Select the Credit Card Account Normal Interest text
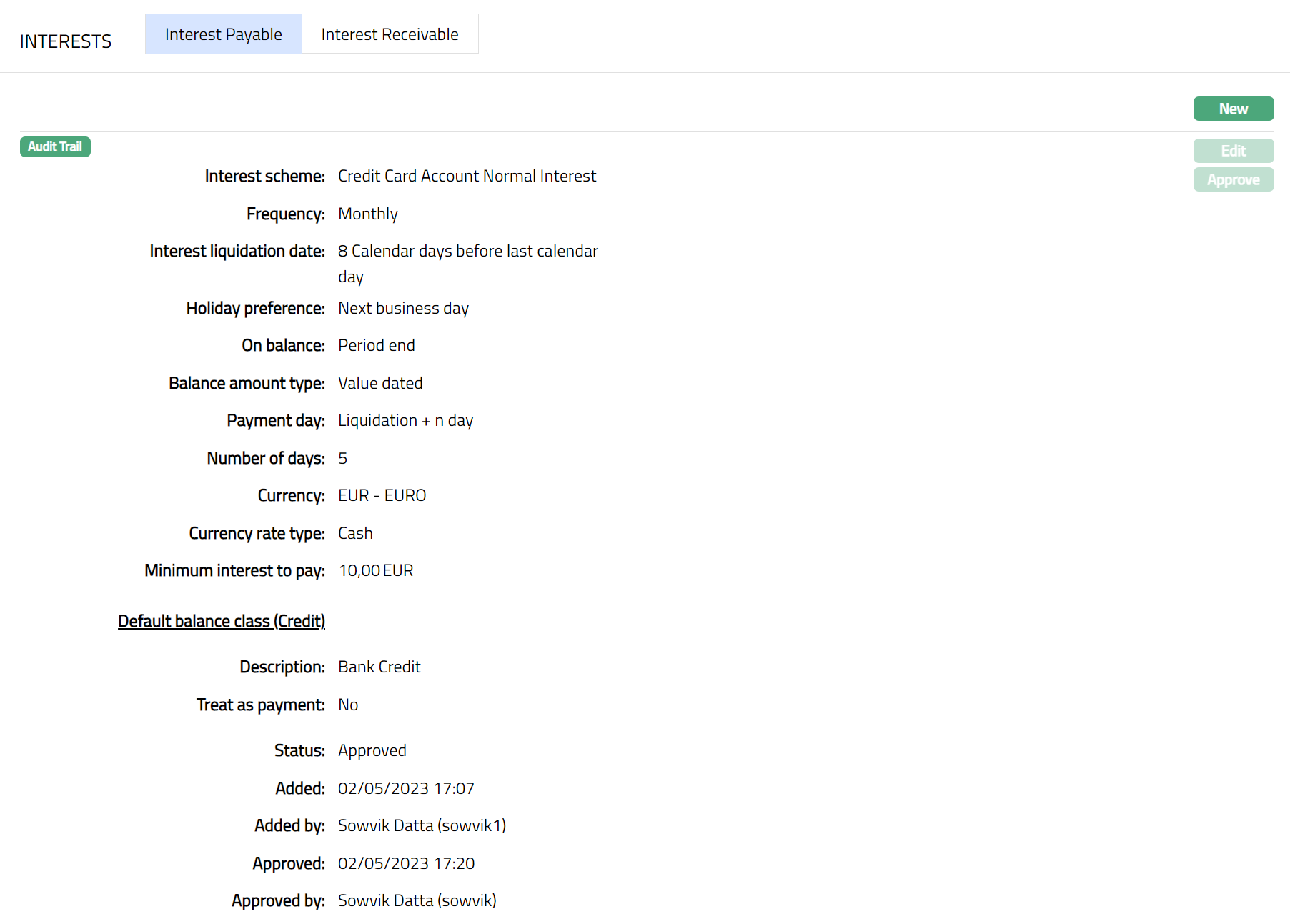Screen dimensions: 1290x924 (467, 176)
